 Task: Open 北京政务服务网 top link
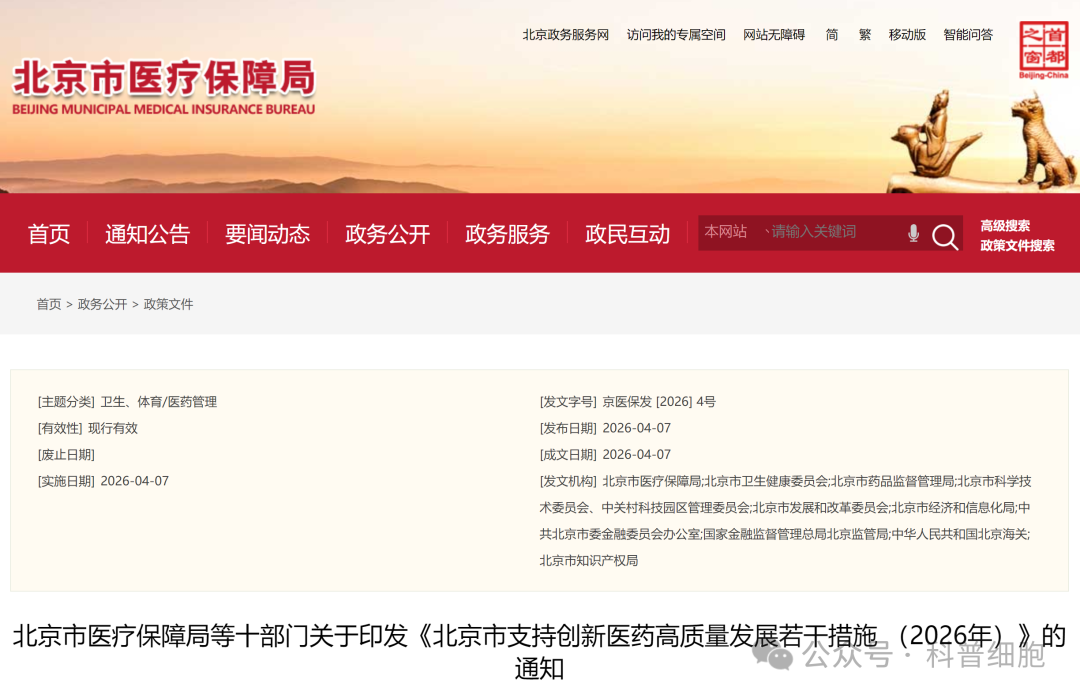coord(565,35)
